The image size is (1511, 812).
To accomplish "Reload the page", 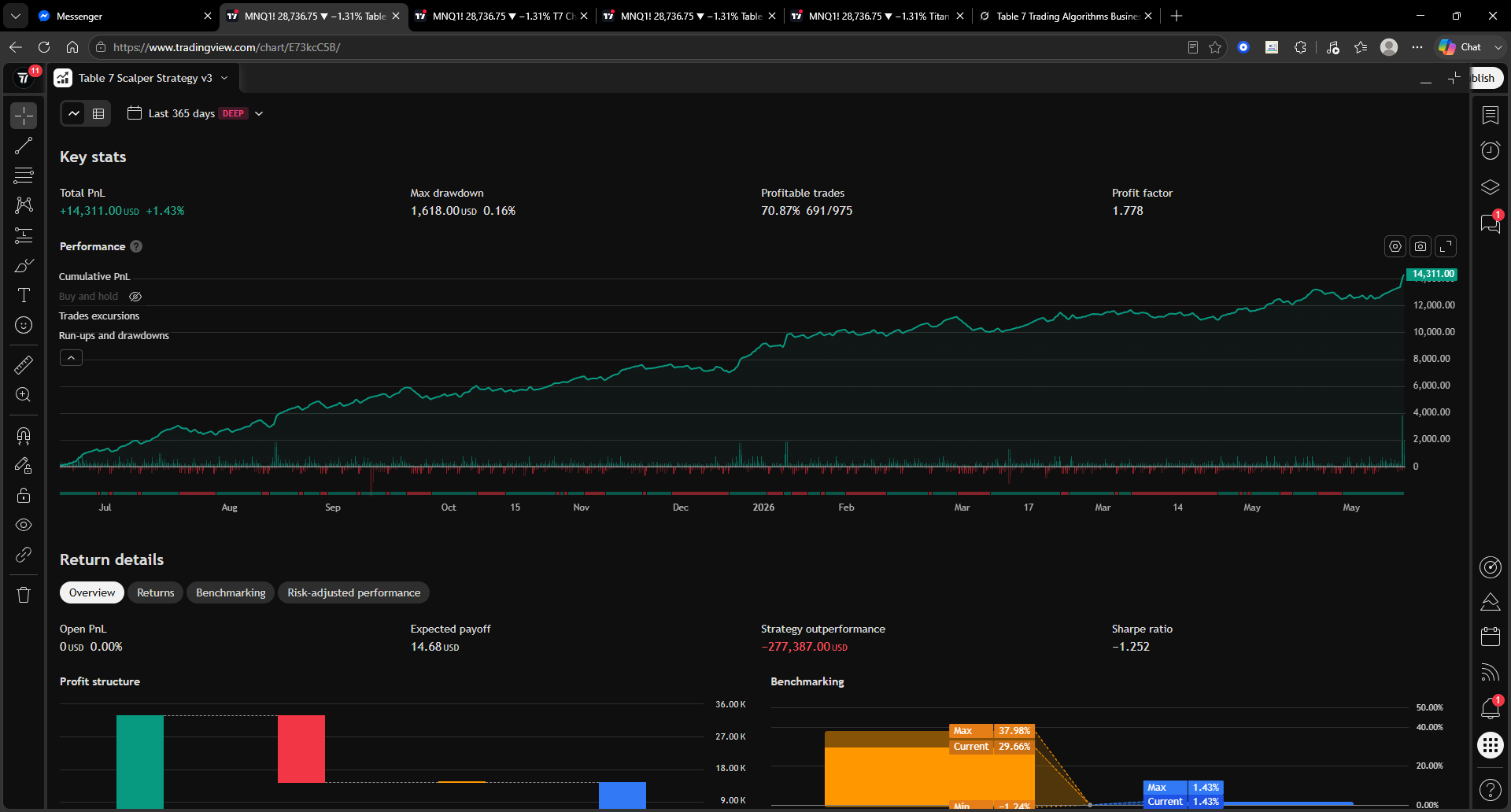I will (44, 47).
